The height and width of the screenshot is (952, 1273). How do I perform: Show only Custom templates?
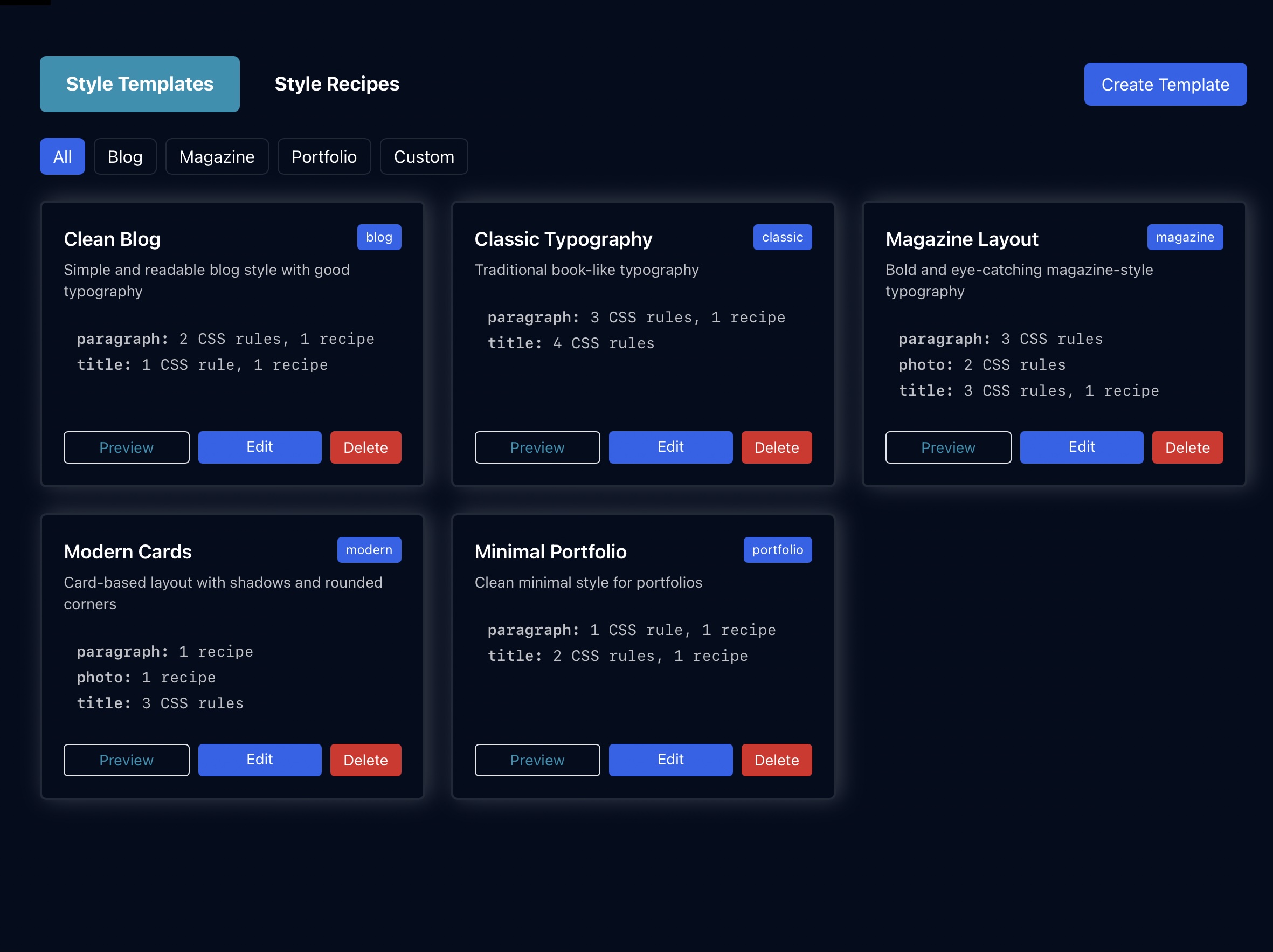(x=424, y=156)
